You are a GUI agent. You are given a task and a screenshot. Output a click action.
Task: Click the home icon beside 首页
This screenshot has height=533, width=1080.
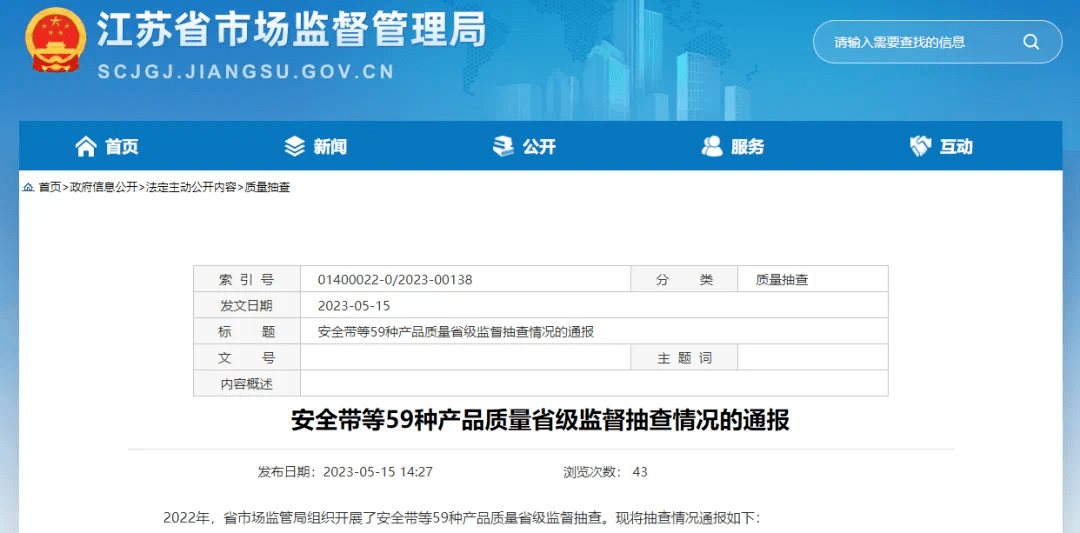86,147
